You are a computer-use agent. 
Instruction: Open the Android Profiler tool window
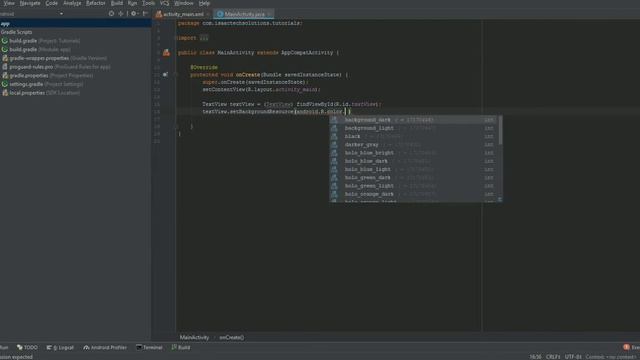coord(105,348)
